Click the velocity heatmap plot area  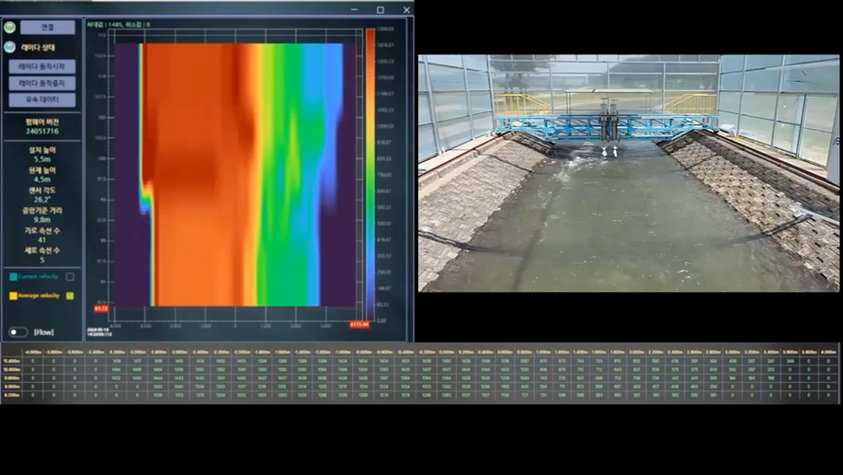tap(235, 175)
